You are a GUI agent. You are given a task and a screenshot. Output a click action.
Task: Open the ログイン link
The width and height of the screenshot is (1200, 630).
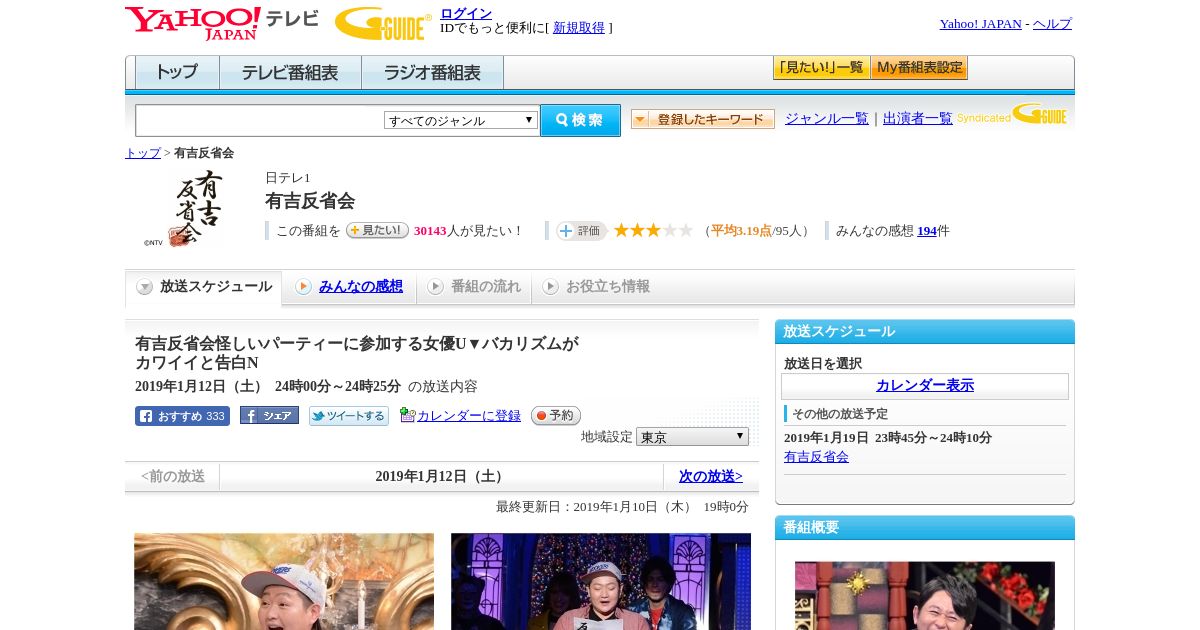(x=466, y=13)
